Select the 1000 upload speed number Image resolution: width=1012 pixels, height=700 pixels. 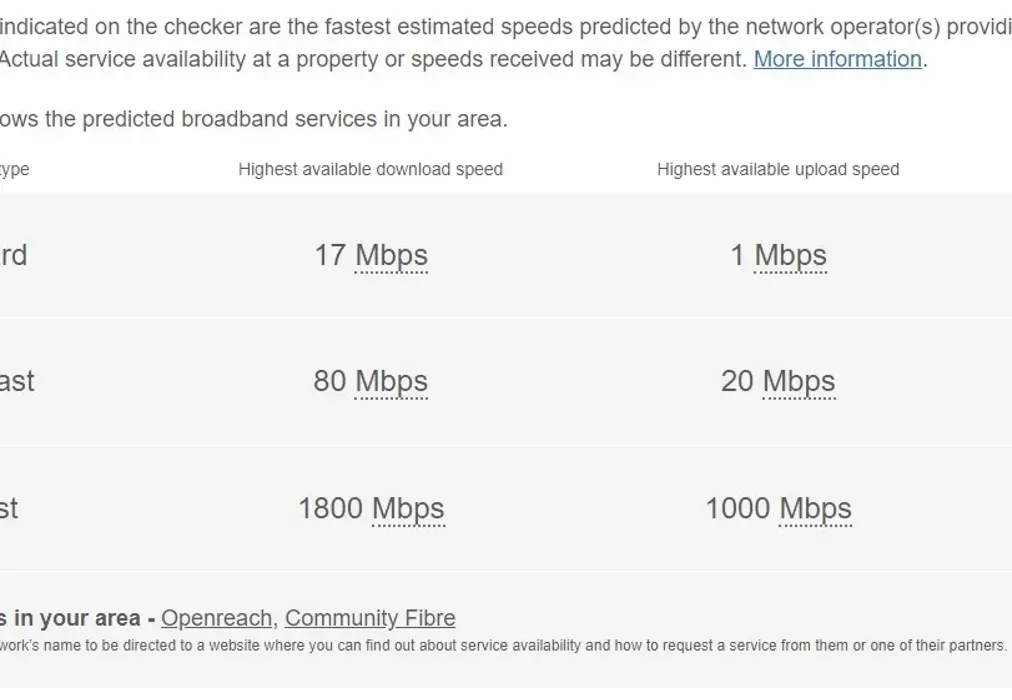(x=738, y=509)
